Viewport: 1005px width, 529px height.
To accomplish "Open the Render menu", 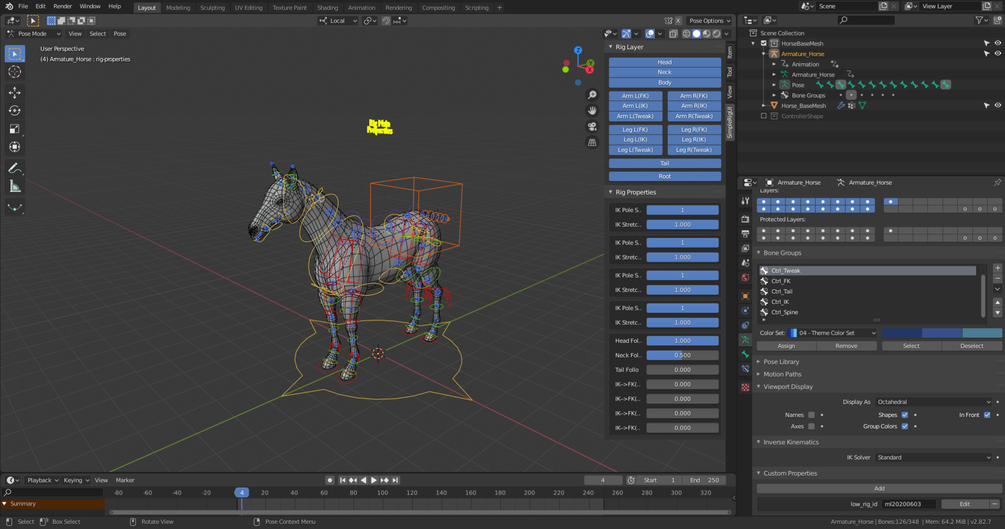I will [62, 6].
